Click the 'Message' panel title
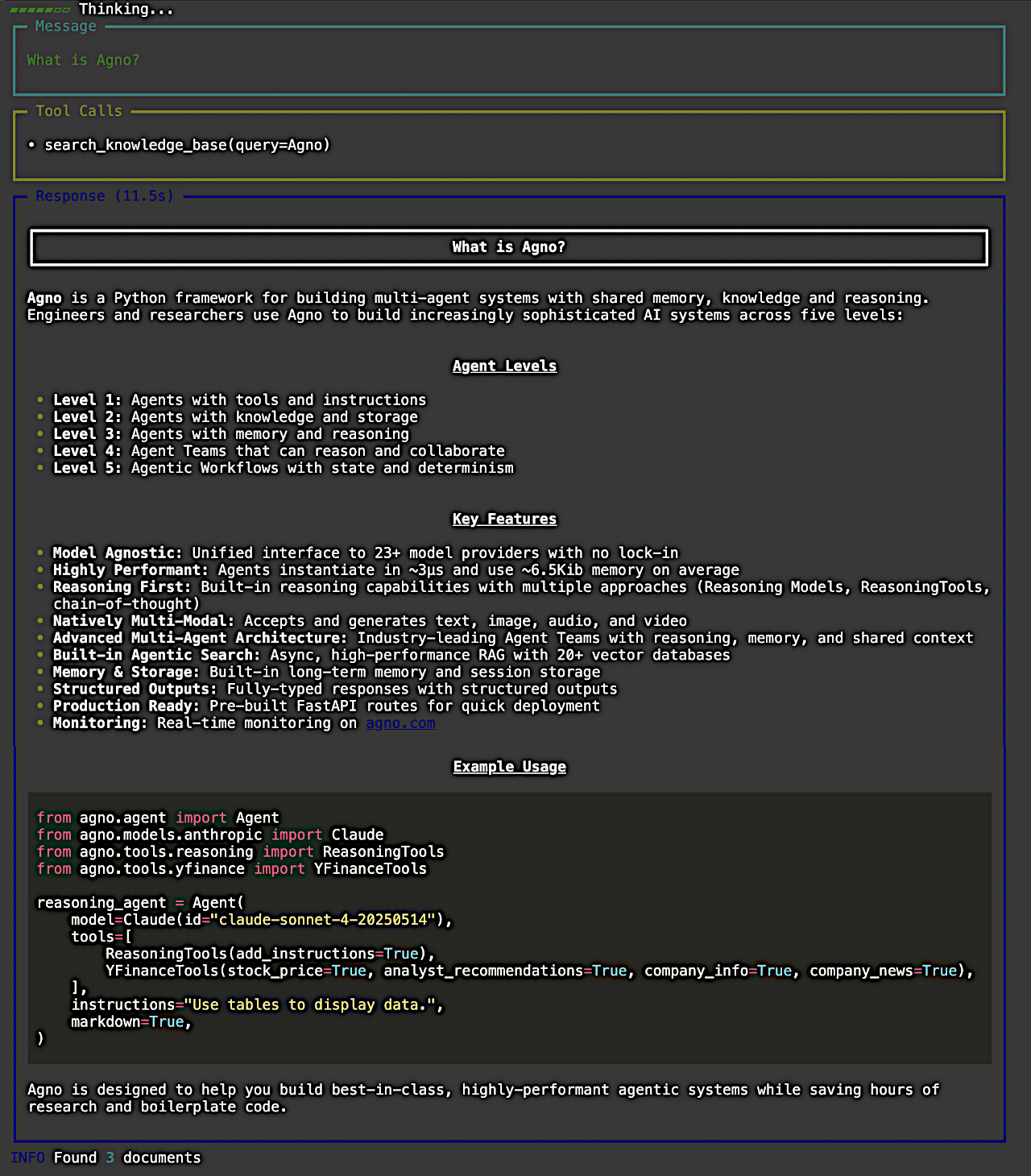Screen dimensions: 1031x1176 pos(66,27)
